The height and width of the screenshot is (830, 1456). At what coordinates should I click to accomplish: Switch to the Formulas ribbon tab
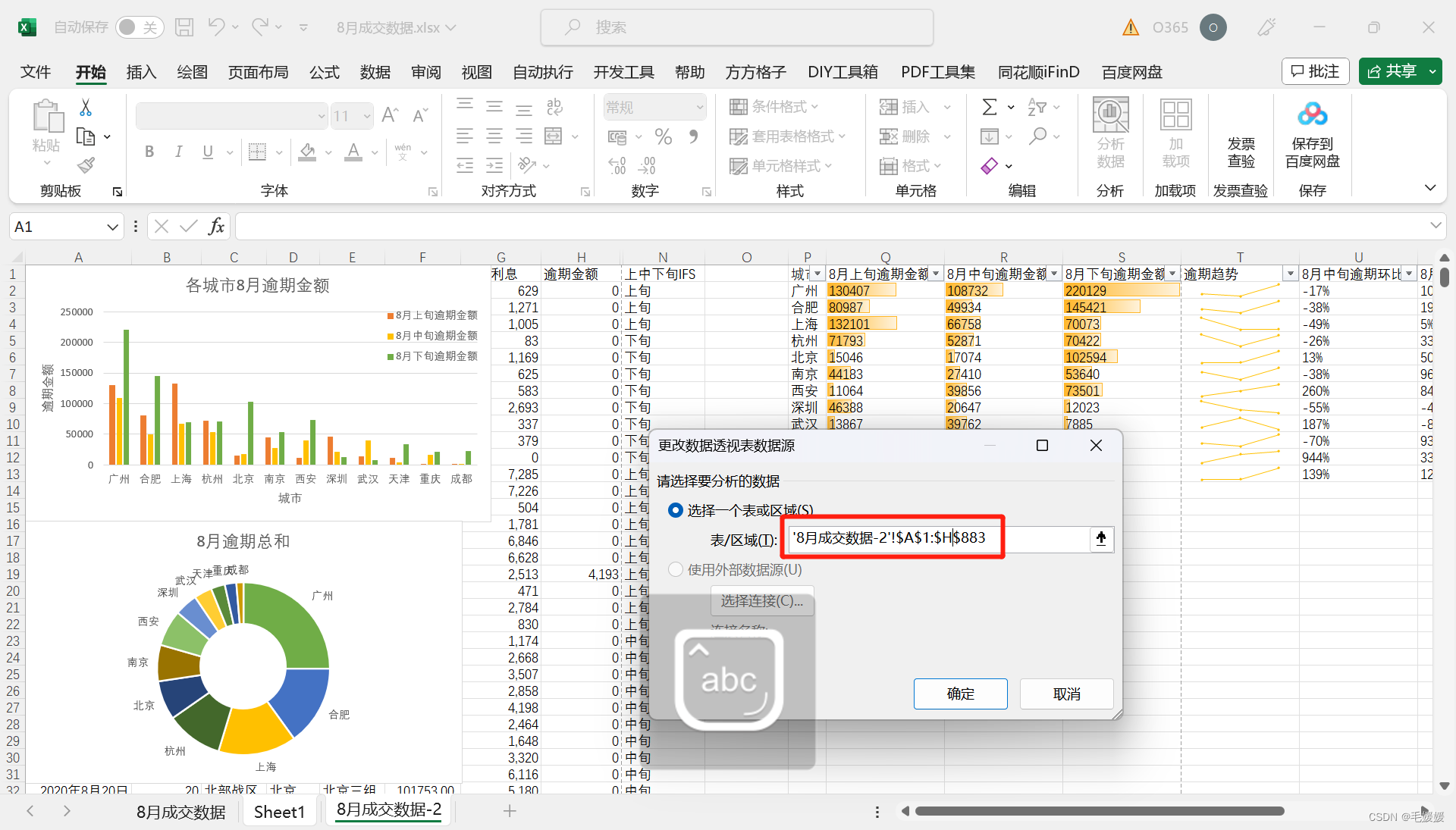pos(324,72)
